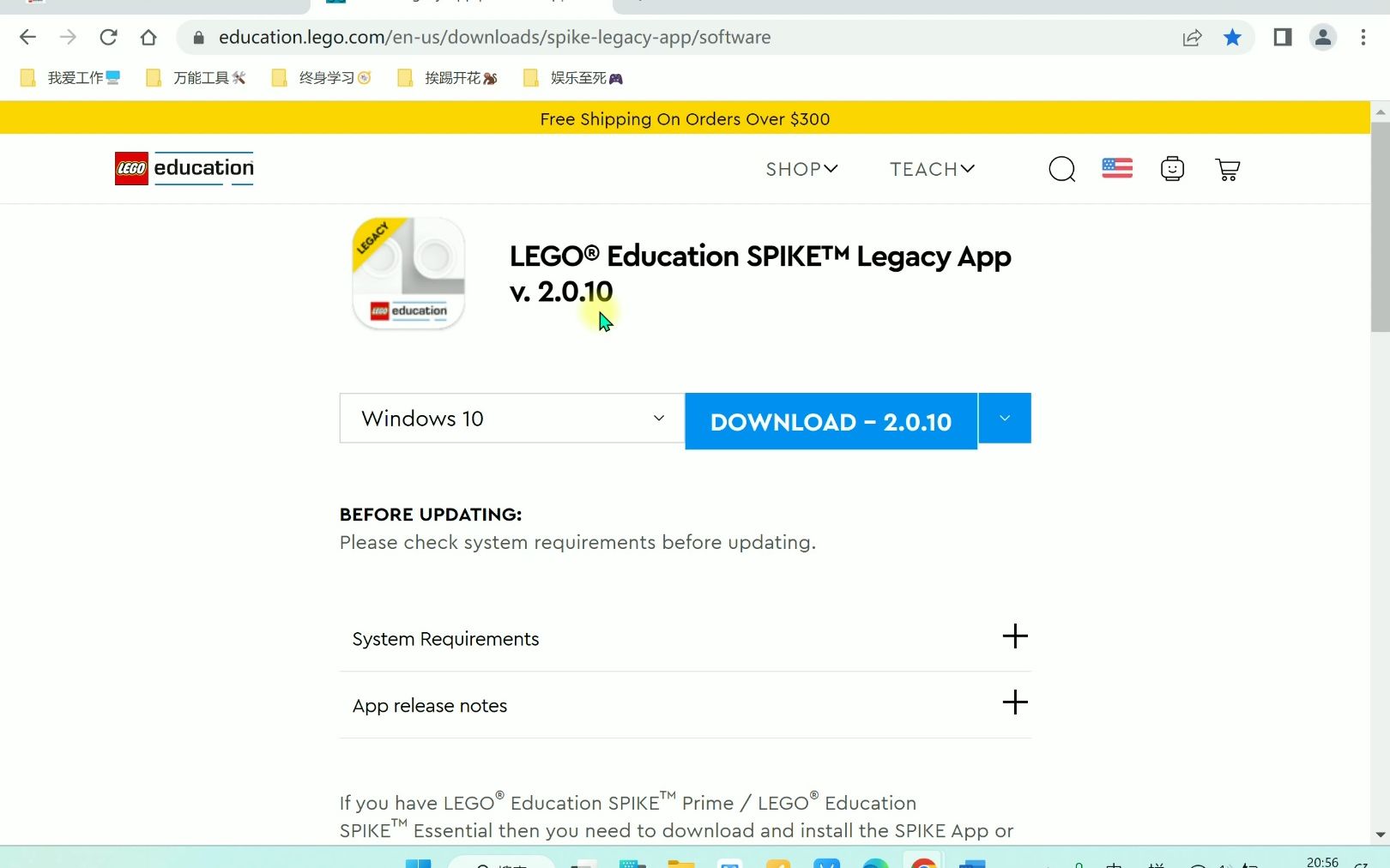Go to LEGO education homepage logo
This screenshot has height=868, width=1390.
coord(184,168)
